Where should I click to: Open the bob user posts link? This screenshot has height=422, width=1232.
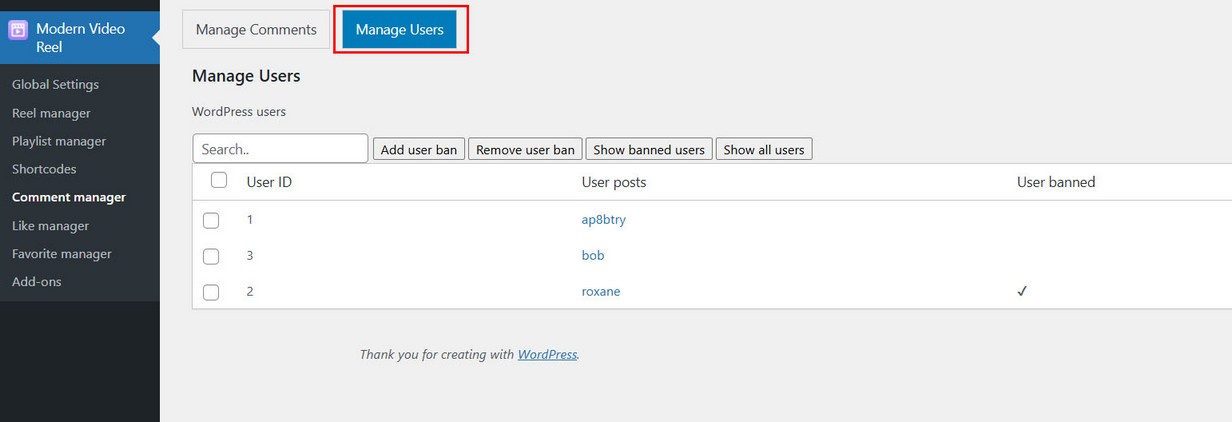pyautogui.click(x=593, y=256)
